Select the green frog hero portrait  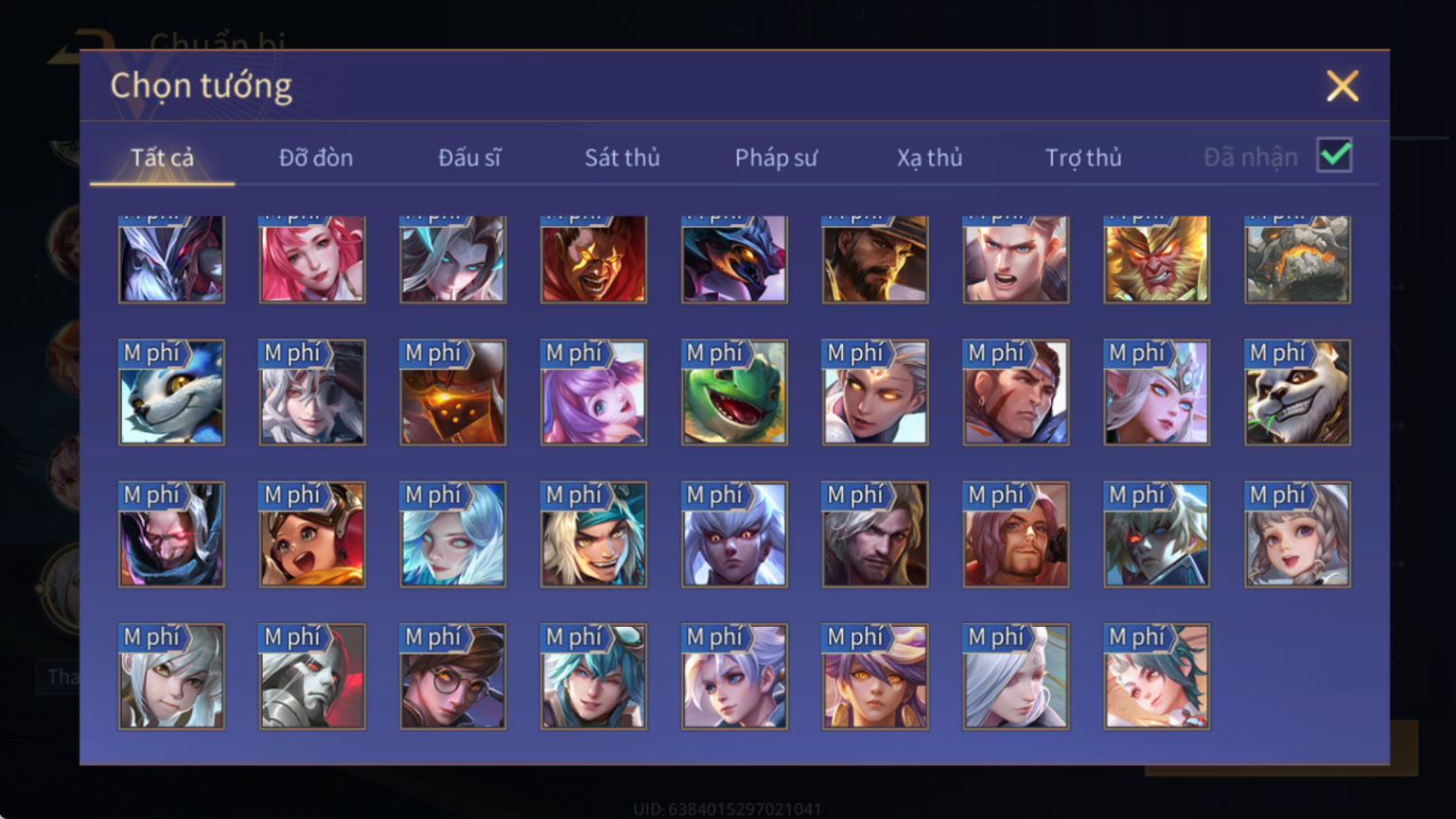tap(734, 392)
